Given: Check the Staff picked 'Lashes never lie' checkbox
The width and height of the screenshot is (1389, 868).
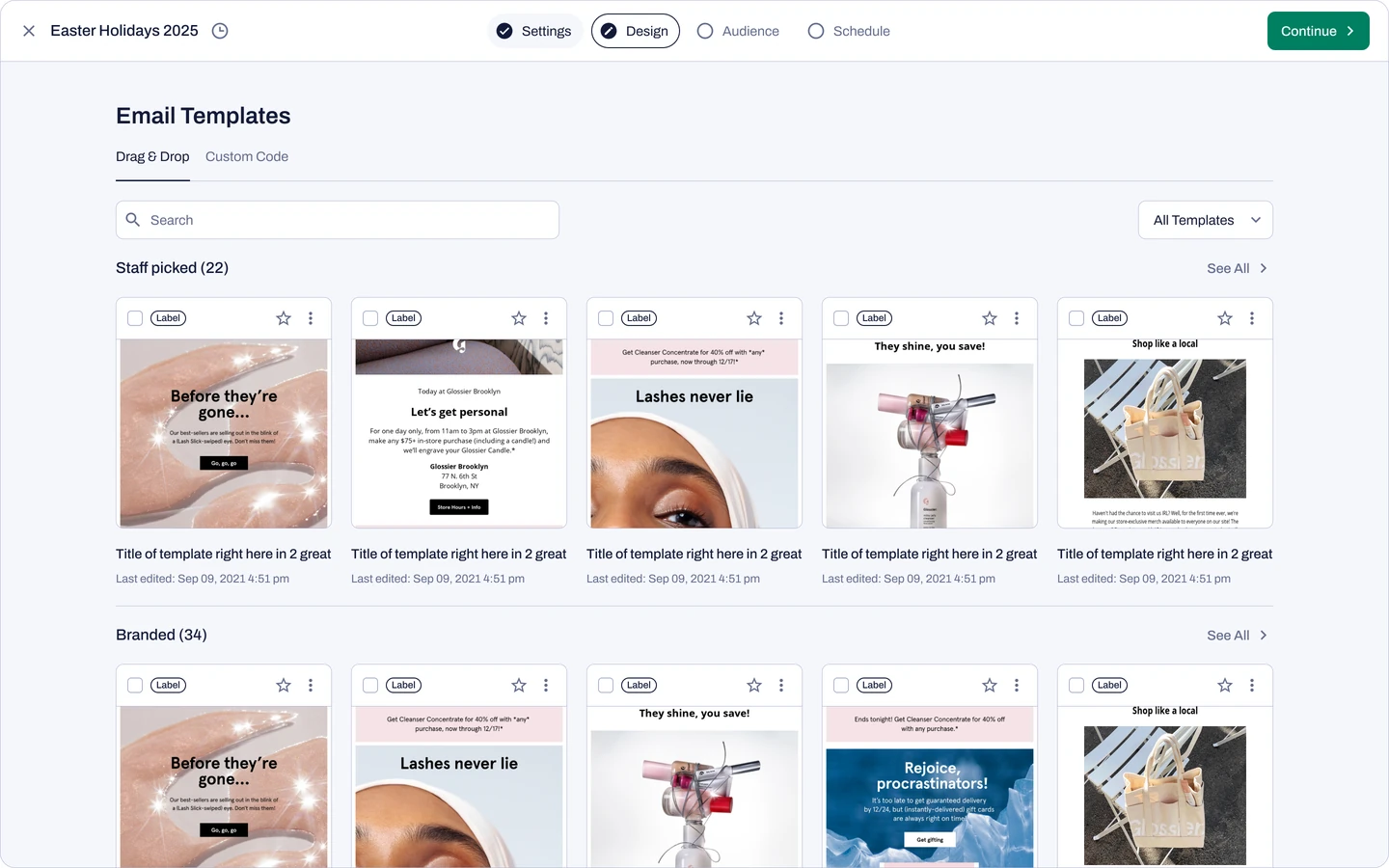Looking at the screenshot, I should [x=606, y=318].
